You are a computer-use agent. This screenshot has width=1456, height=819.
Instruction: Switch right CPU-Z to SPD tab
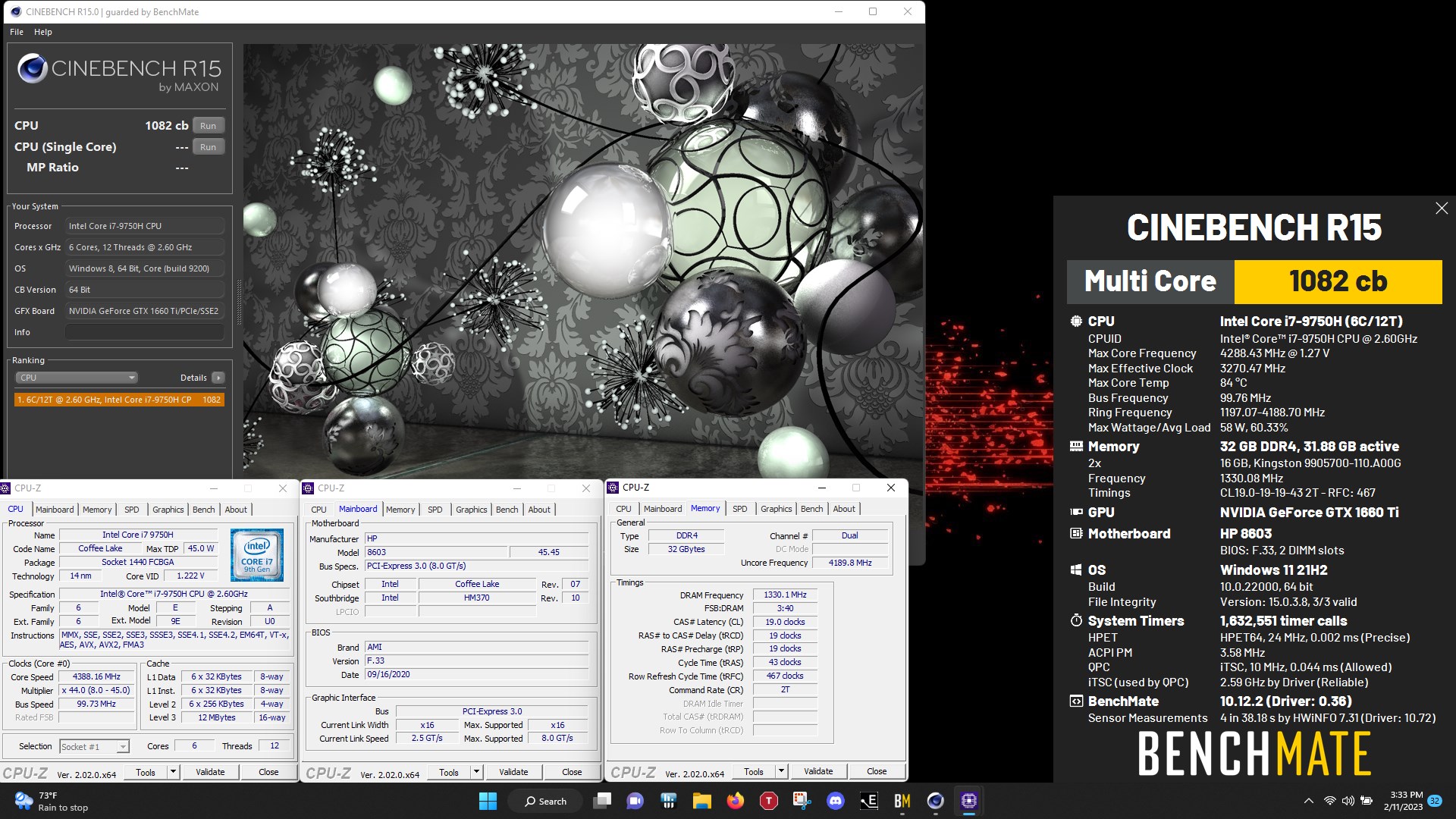740,509
